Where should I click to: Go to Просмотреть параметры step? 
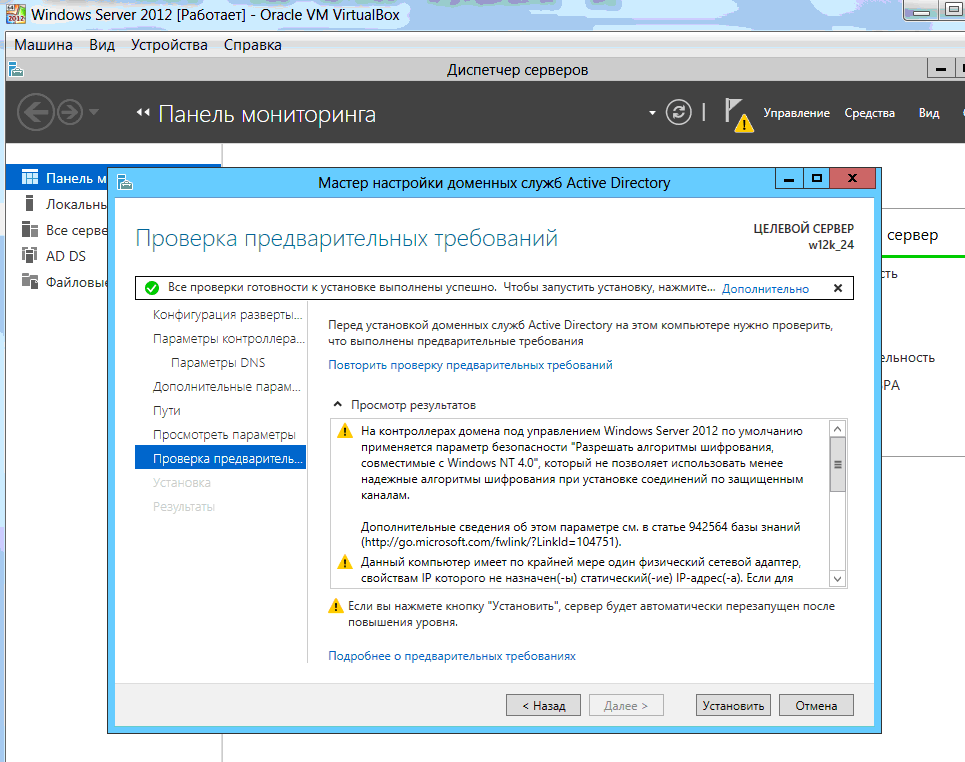(224, 435)
